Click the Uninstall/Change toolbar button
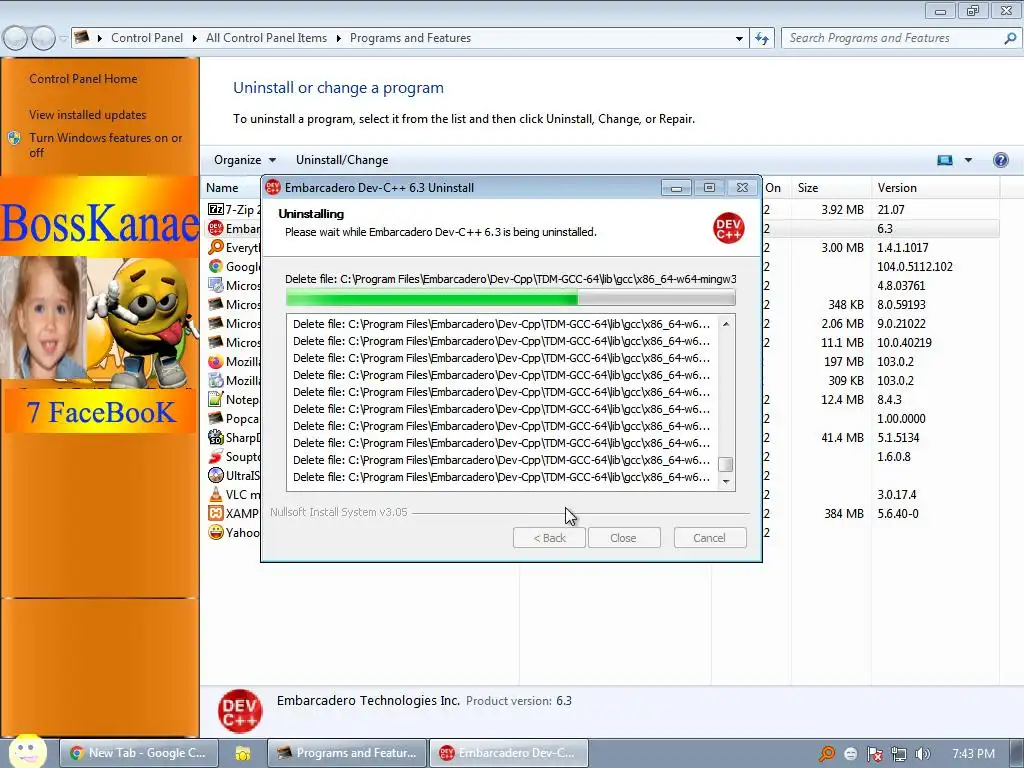Screen dimensions: 1024x768 [342, 160]
